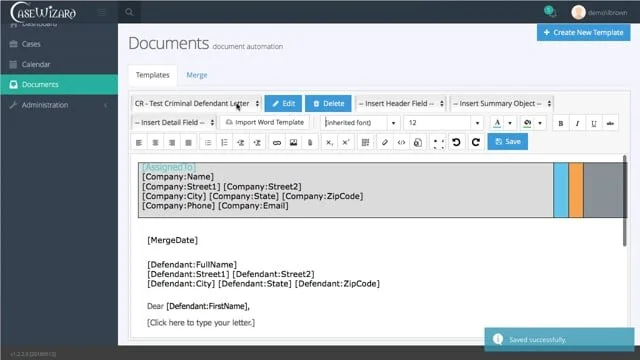Toggle italic formatting
This screenshot has width=640, height=360.
point(577,123)
